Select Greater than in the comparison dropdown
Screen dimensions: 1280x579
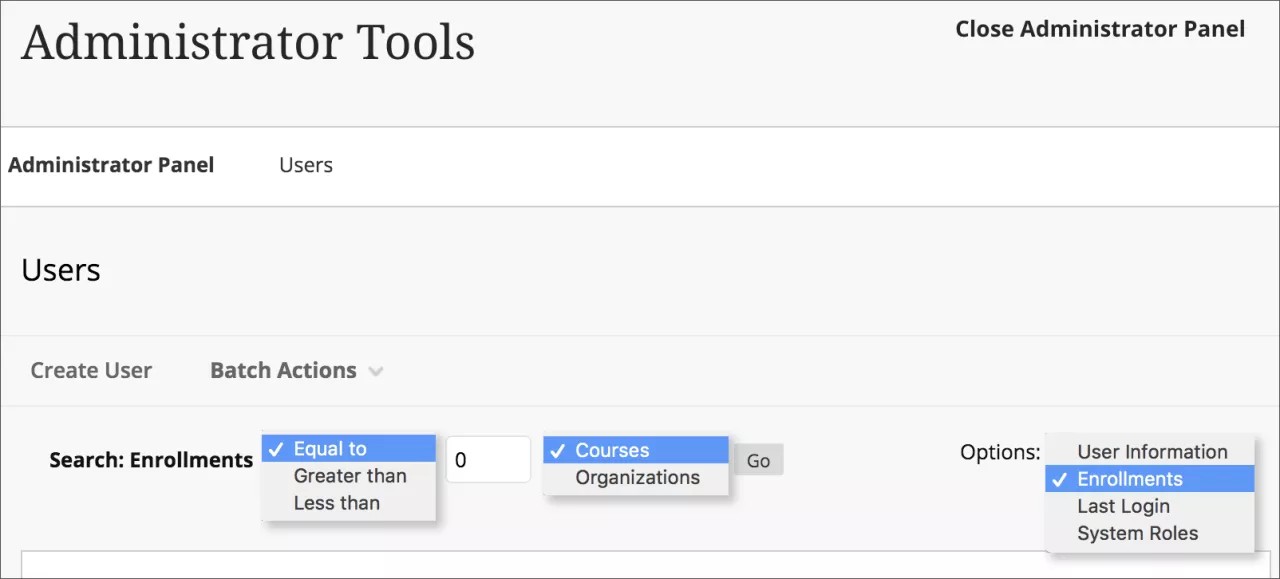click(349, 475)
